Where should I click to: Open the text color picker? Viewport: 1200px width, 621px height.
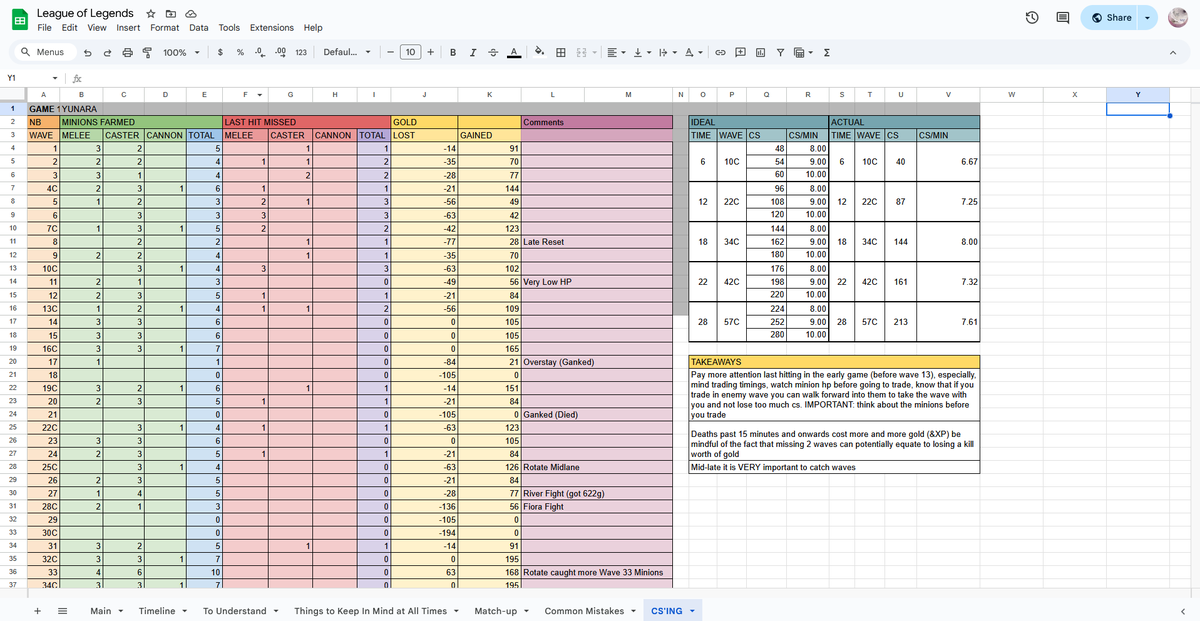514,51
